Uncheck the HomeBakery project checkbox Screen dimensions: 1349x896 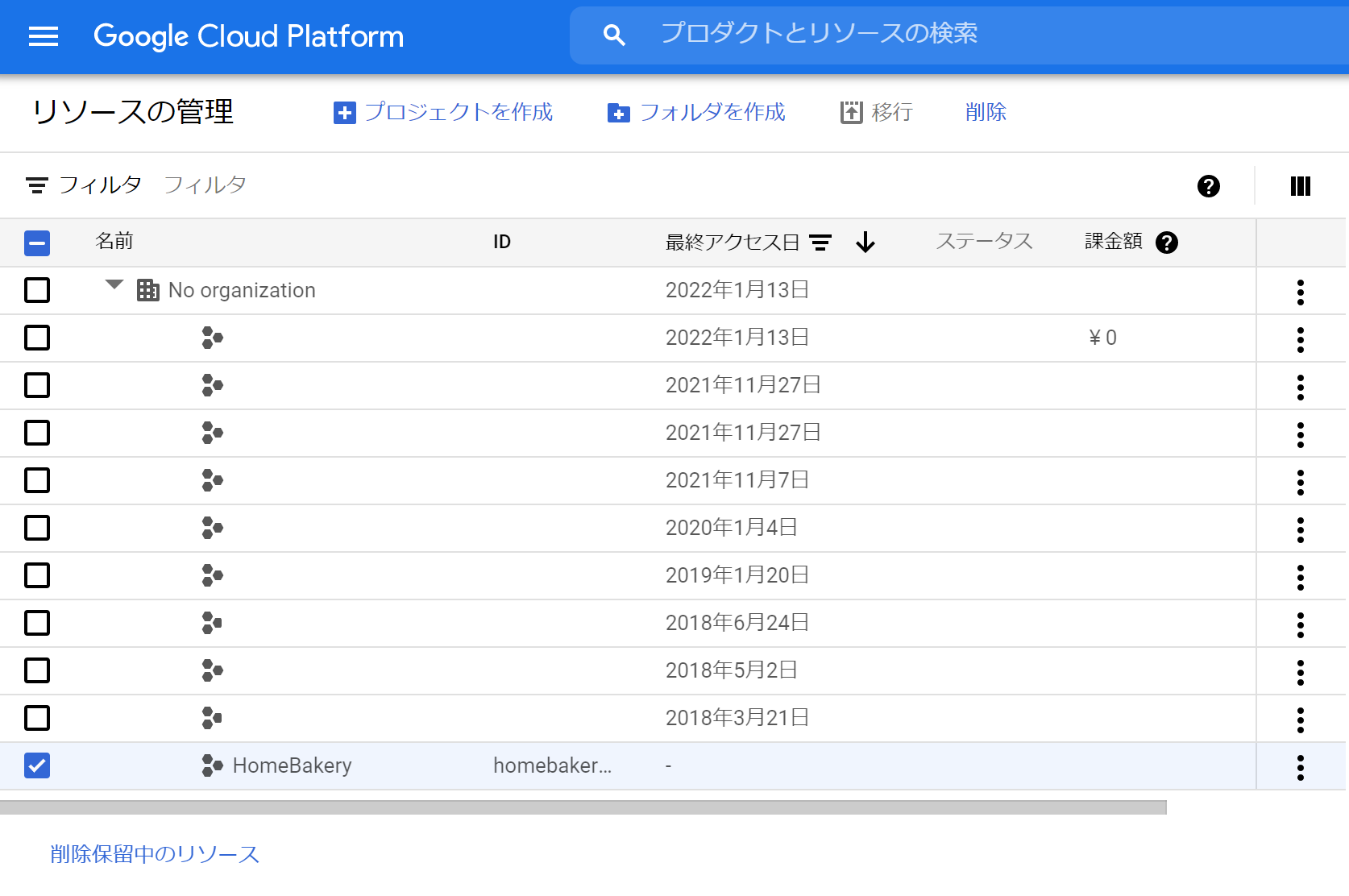tap(37, 765)
